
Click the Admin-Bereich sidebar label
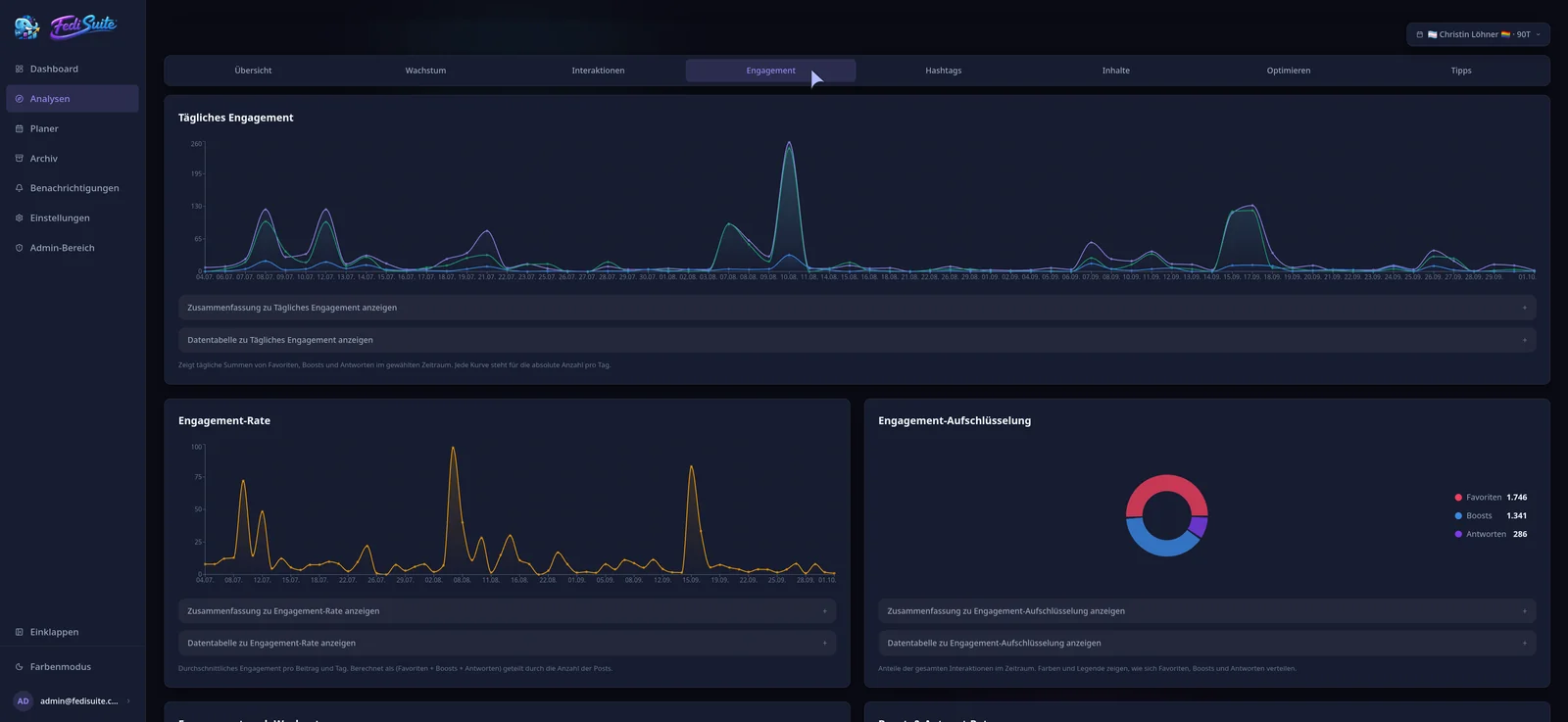63,248
